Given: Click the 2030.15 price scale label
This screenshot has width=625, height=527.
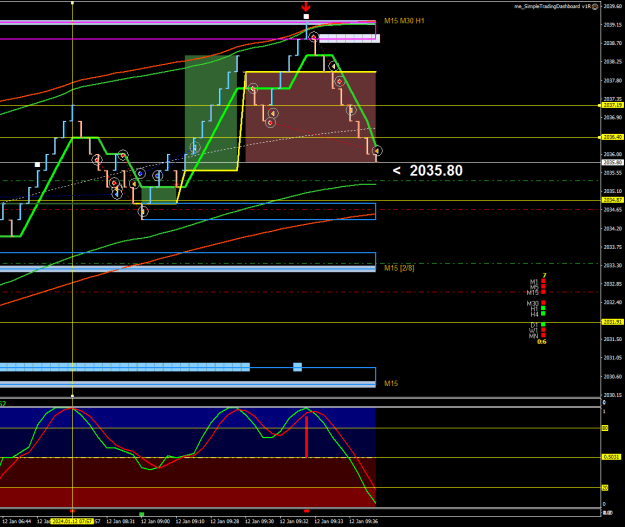Looking at the screenshot, I should coord(613,395).
